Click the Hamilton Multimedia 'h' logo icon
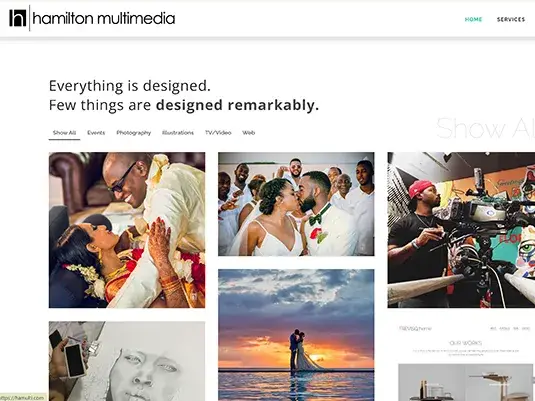The width and height of the screenshot is (535, 401). 17,18
